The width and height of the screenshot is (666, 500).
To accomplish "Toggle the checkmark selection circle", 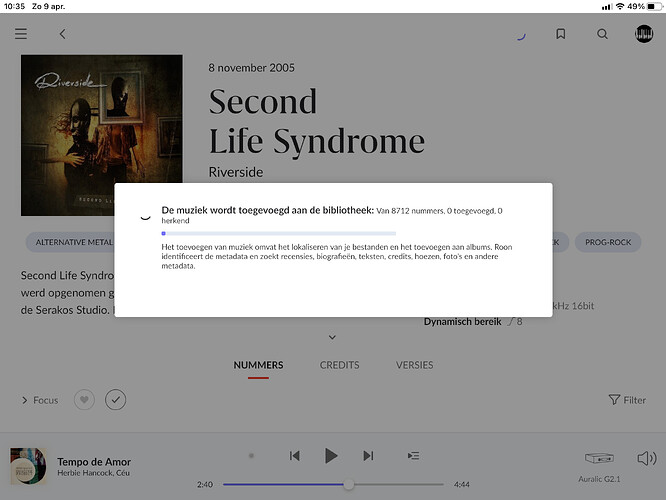I will (116, 400).
